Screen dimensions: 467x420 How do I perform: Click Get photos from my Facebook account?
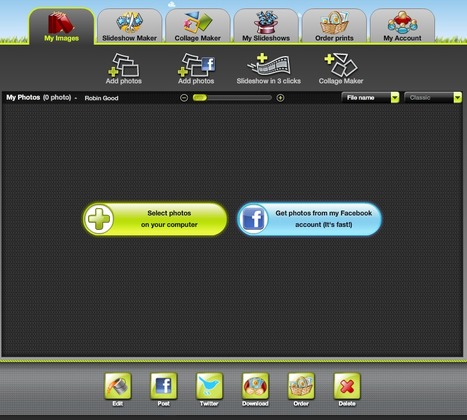click(x=309, y=219)
